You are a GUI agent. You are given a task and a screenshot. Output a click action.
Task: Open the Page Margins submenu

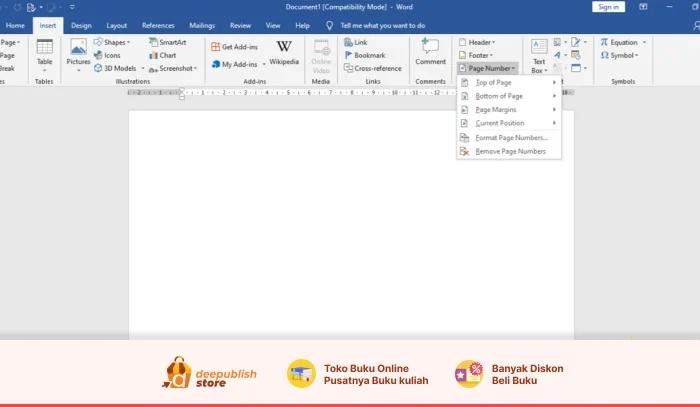tap(509, 109)
